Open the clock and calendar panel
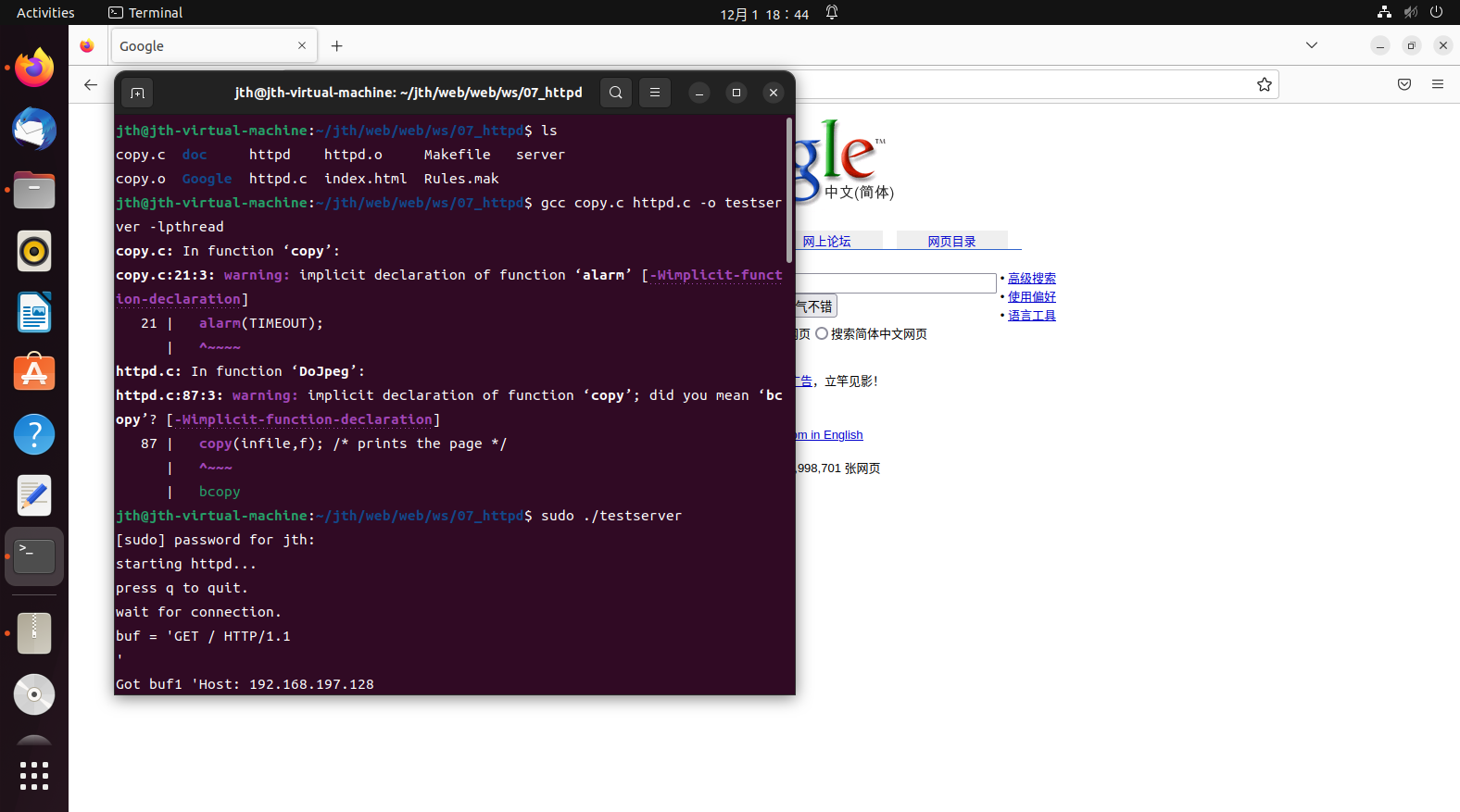 (764, 14)
